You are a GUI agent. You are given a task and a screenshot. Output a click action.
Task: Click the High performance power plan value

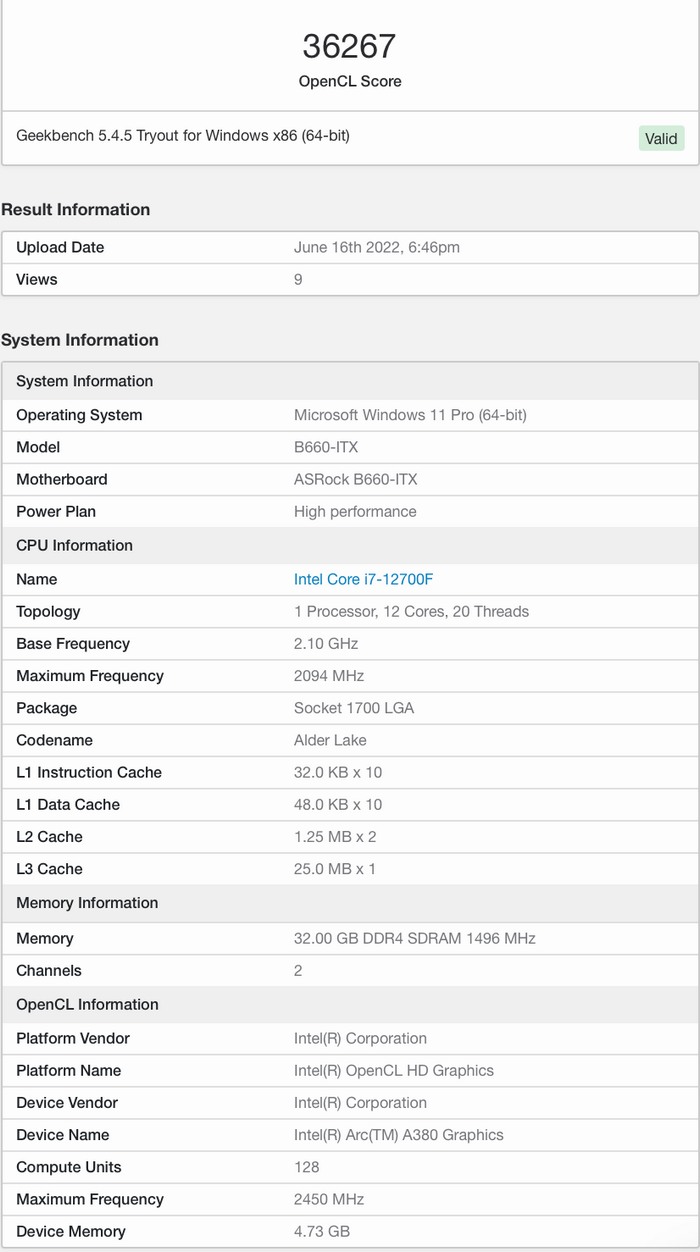point(355,511)
